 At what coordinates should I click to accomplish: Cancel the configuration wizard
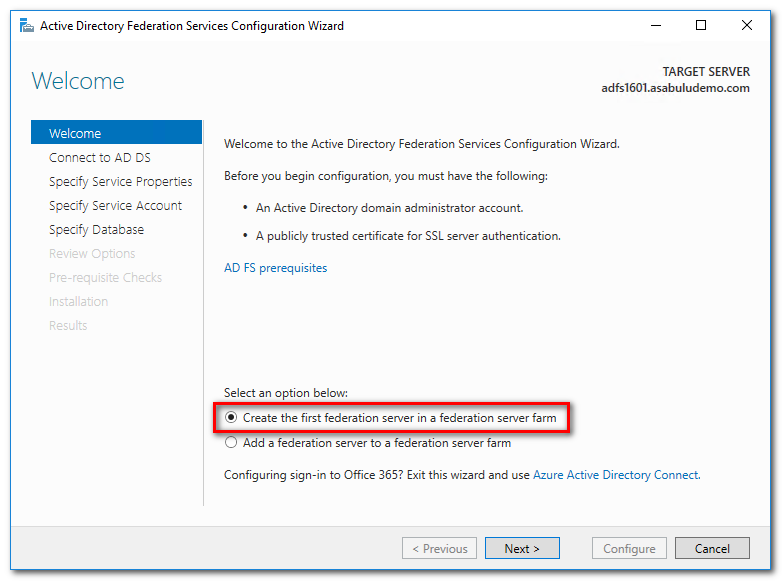point(712,549)
